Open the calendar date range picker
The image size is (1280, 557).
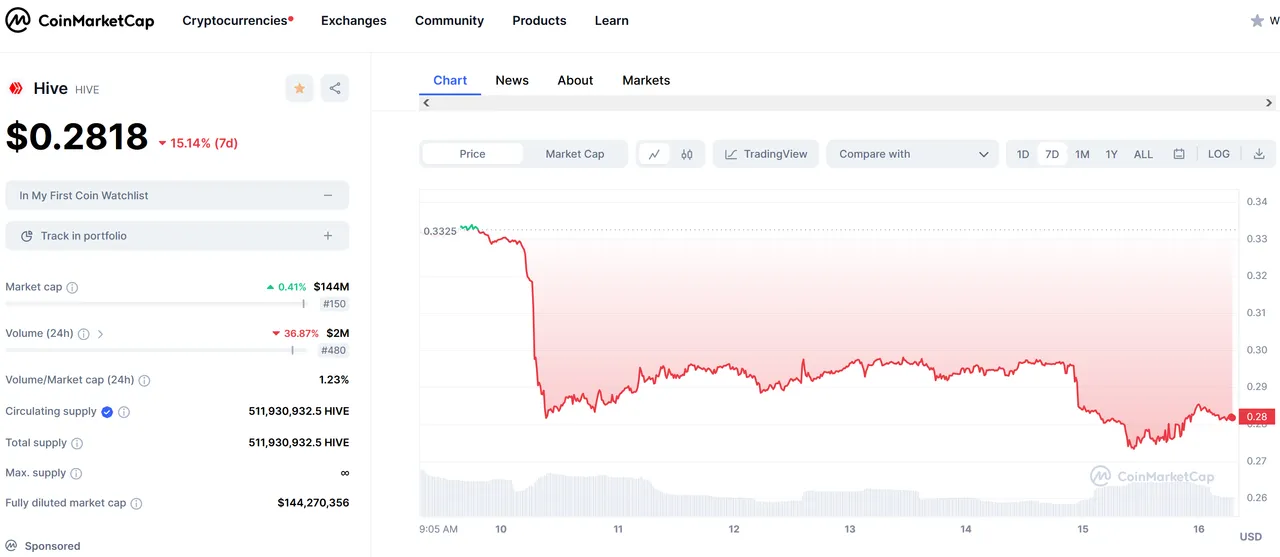1179,154
